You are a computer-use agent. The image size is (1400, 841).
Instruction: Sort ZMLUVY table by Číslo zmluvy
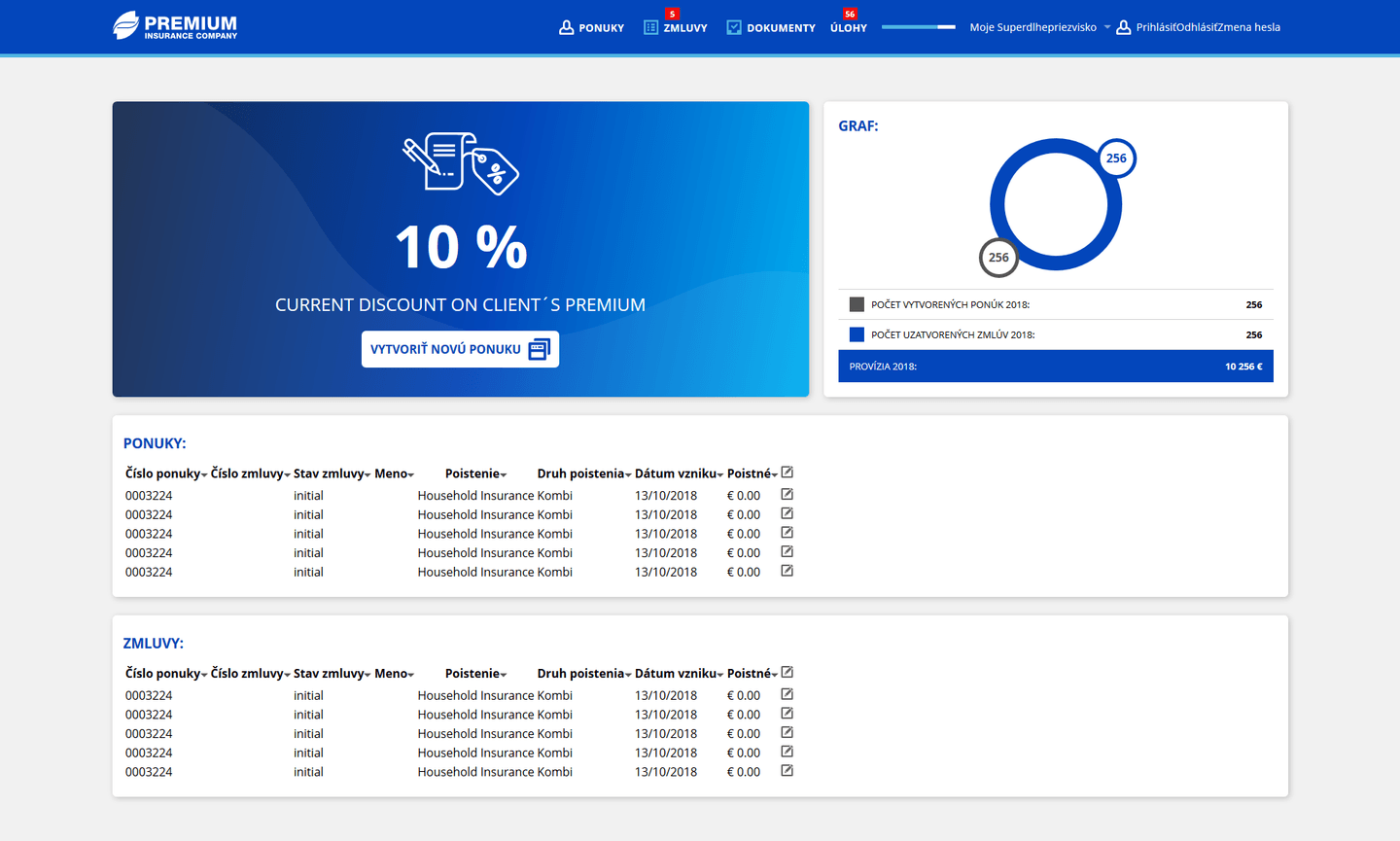click(x=251, y=674)
